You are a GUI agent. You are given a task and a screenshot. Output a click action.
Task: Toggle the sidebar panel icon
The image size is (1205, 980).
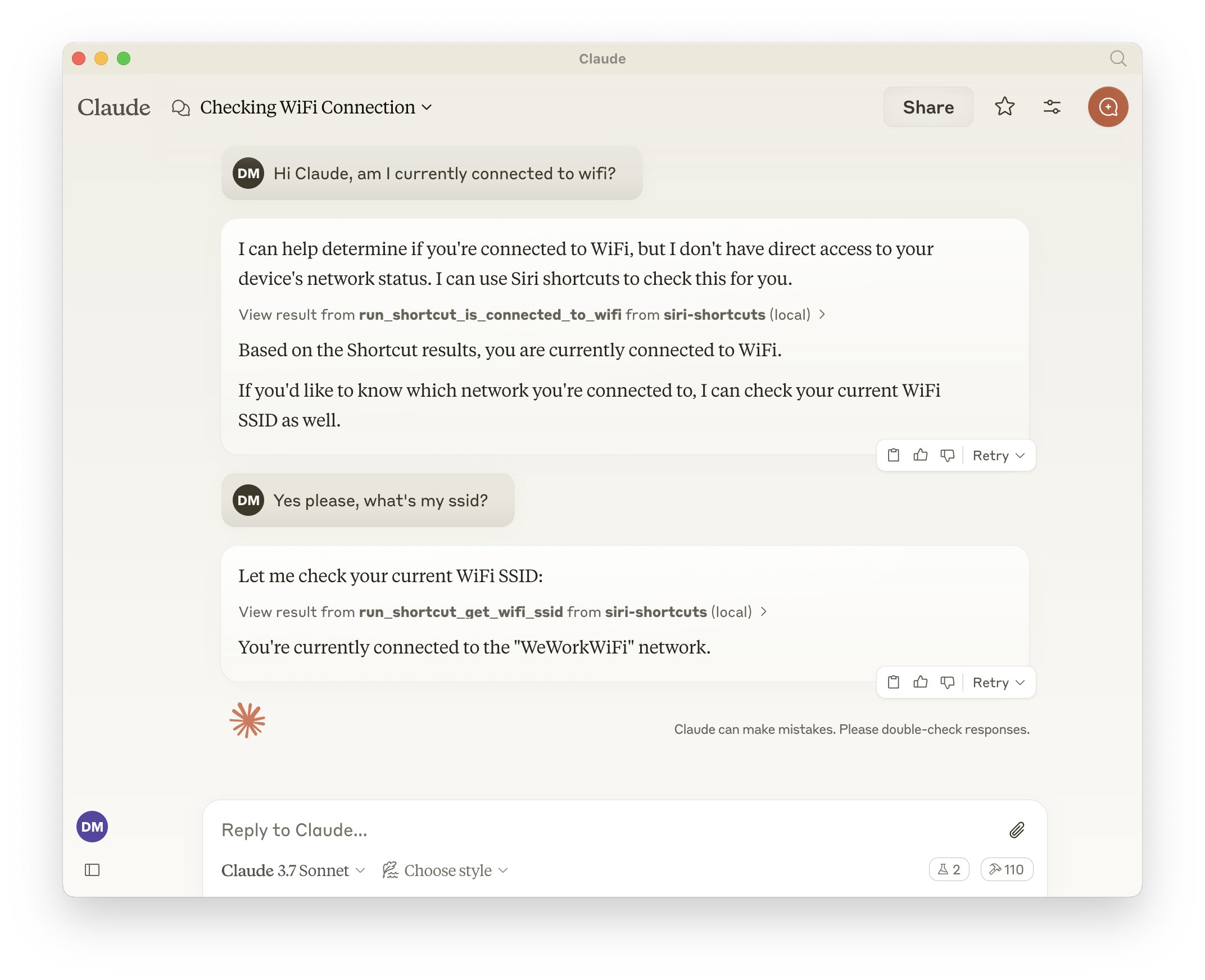(92, 870)
